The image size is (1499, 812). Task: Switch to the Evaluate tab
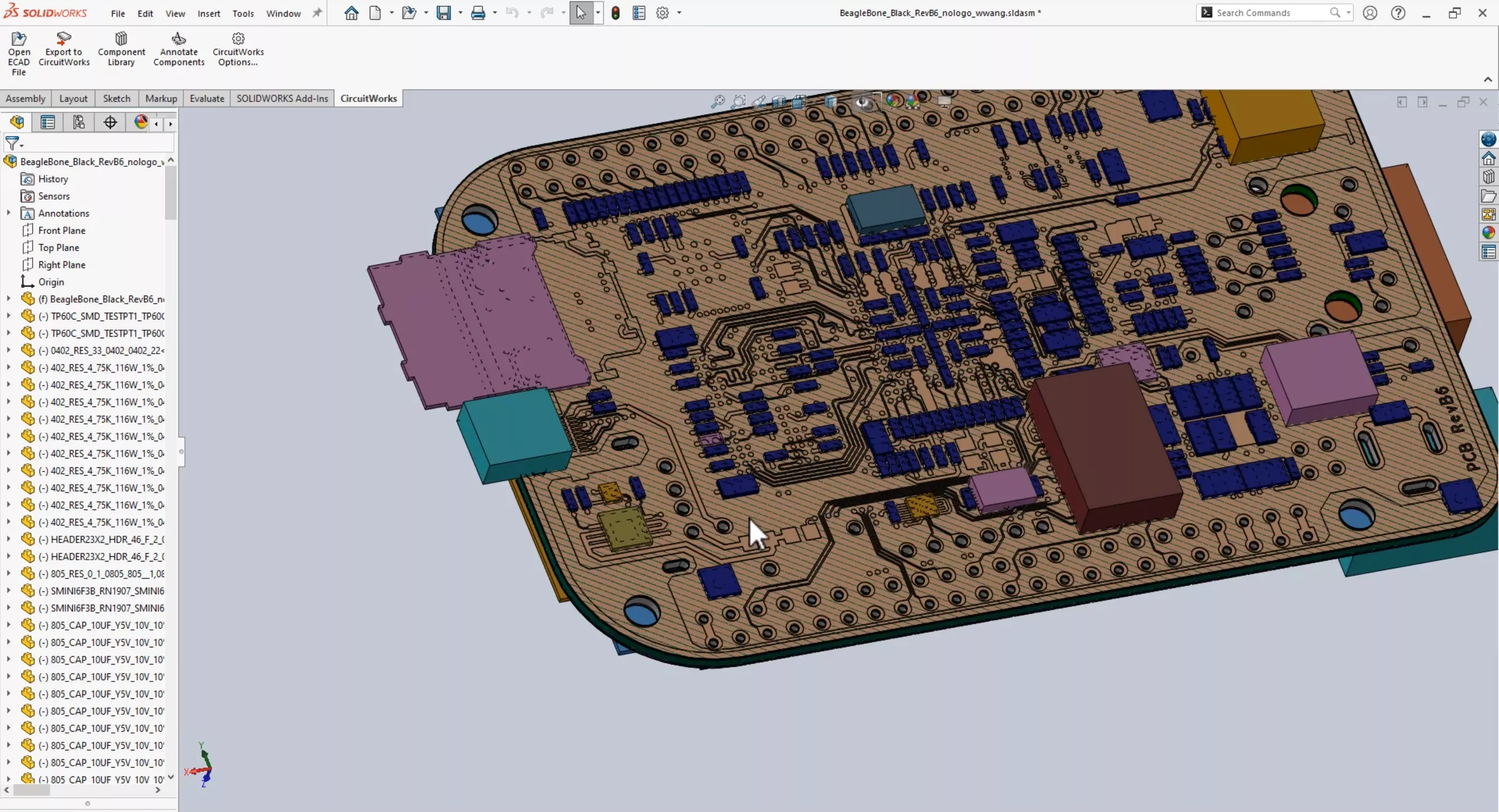(x=206, y=98)
